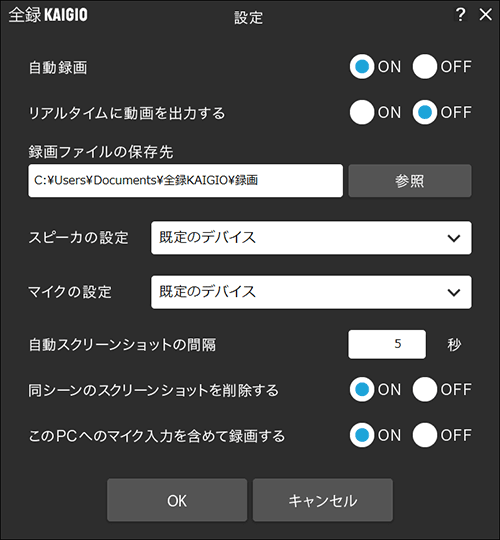Click the 録画ファイルの保存先 path field

coord(186,180)
